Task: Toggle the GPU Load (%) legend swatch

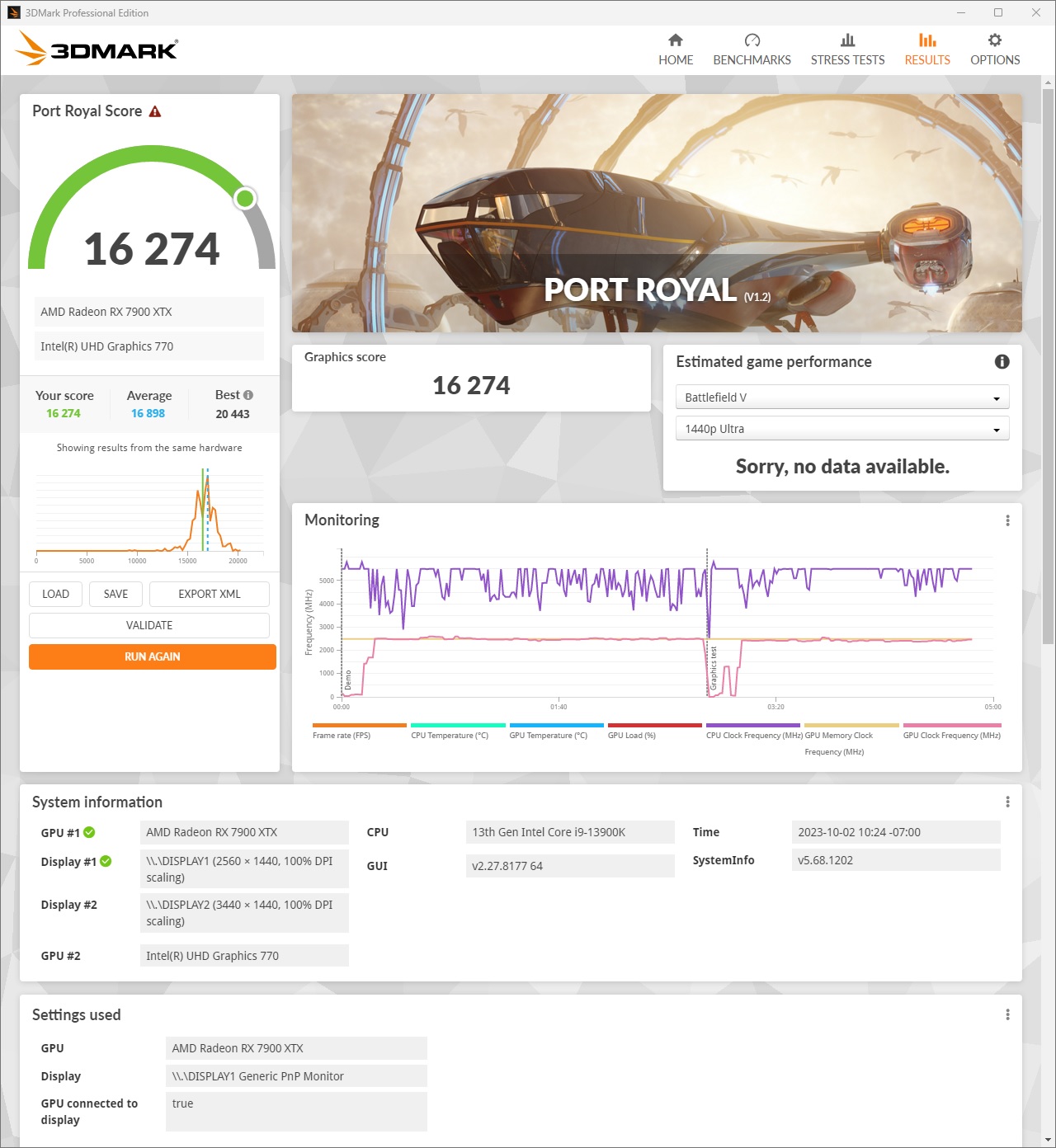Action: pyautogui.click(x=654, y=726)
